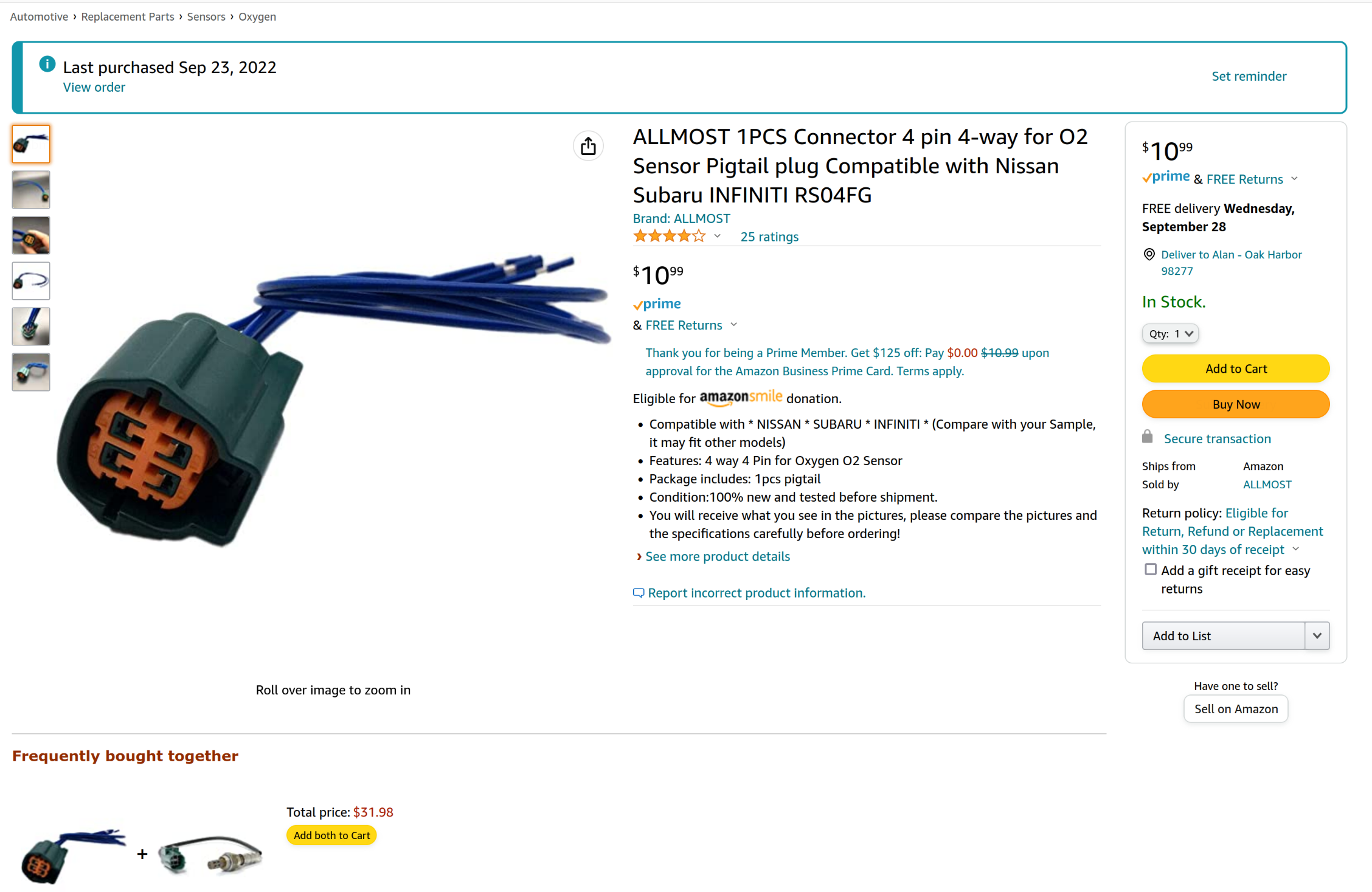Click the star rating icons
Screen dimensions: 1372x892
pyautogui.click(x=669, y=237)
